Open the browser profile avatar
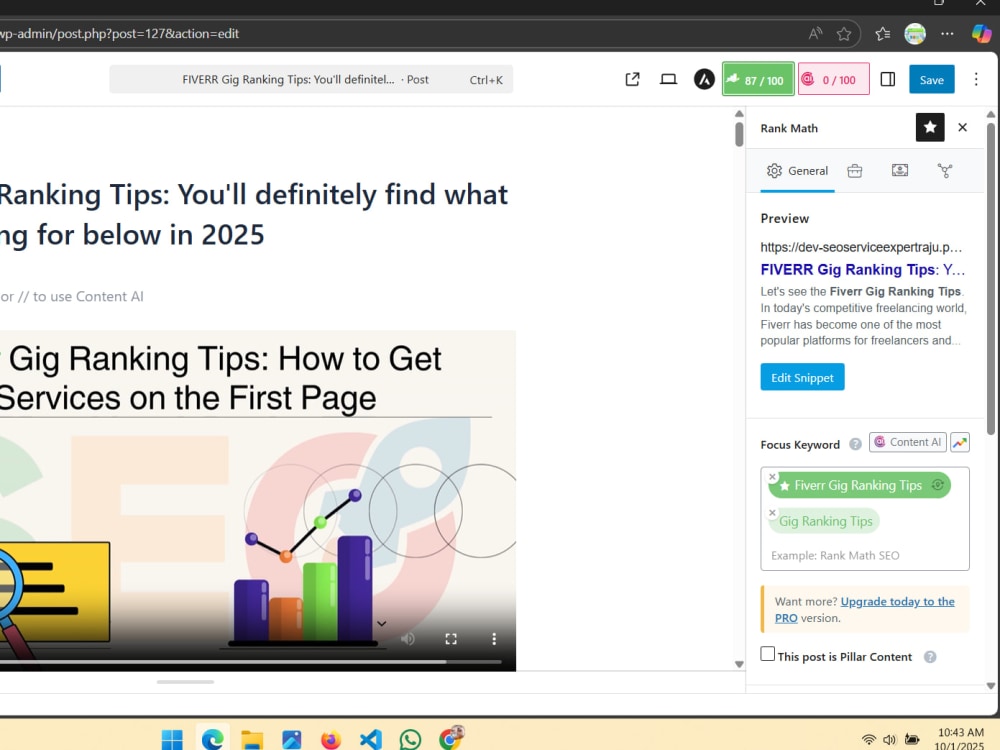 (x=915, y=33)
